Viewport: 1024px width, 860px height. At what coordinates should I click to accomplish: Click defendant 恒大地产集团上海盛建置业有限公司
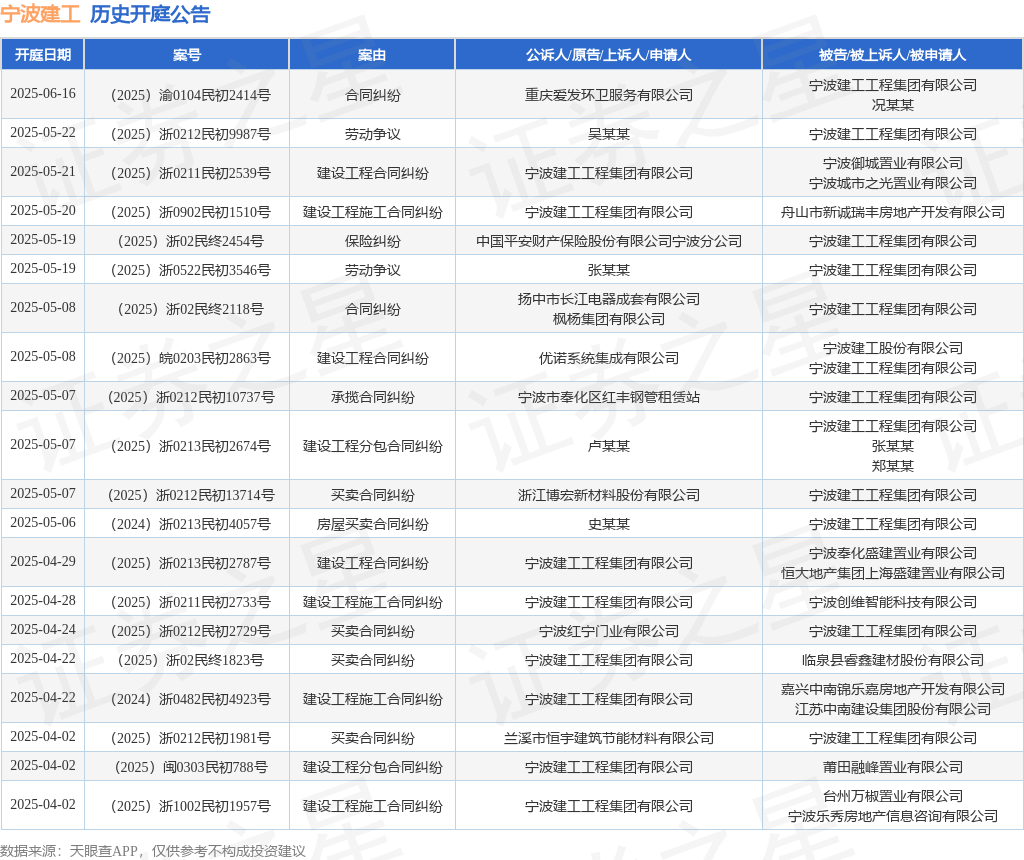(x=893, y=573)
